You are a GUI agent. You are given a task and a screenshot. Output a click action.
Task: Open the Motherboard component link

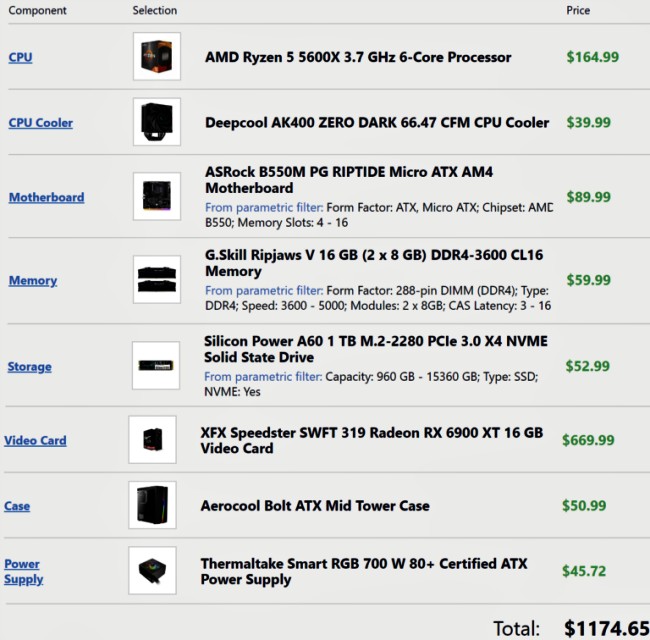point(46,197)
